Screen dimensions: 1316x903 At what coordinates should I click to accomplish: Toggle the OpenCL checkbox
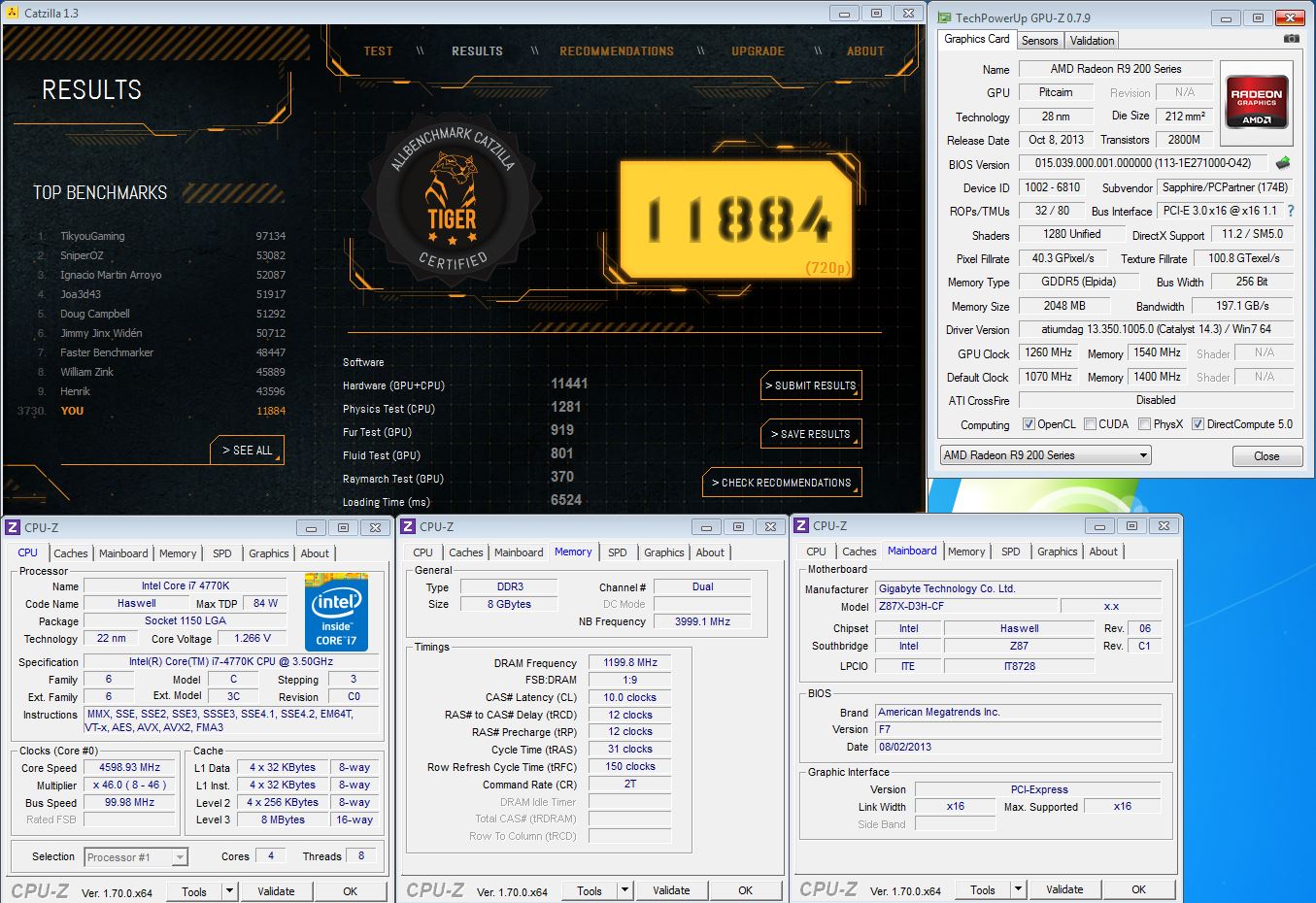[1029, 424]
